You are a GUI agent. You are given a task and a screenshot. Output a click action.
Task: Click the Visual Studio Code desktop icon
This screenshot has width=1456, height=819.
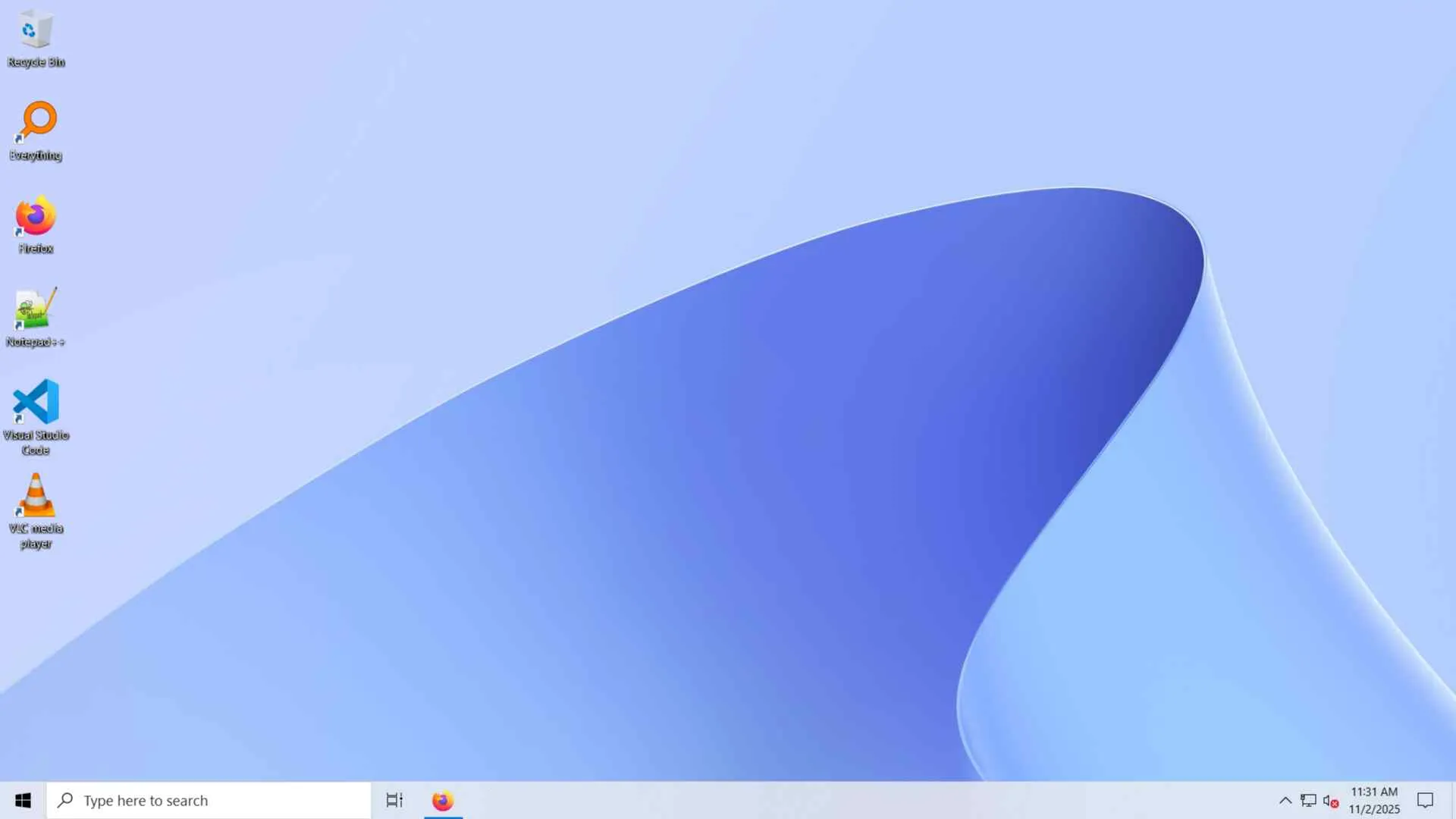[36, 402]
